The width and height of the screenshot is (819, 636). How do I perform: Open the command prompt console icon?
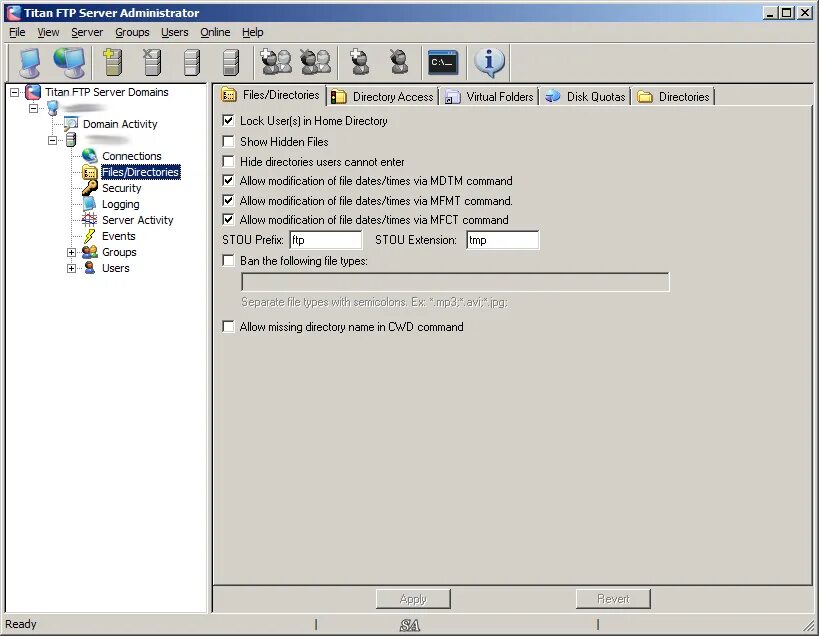point(443,63)
